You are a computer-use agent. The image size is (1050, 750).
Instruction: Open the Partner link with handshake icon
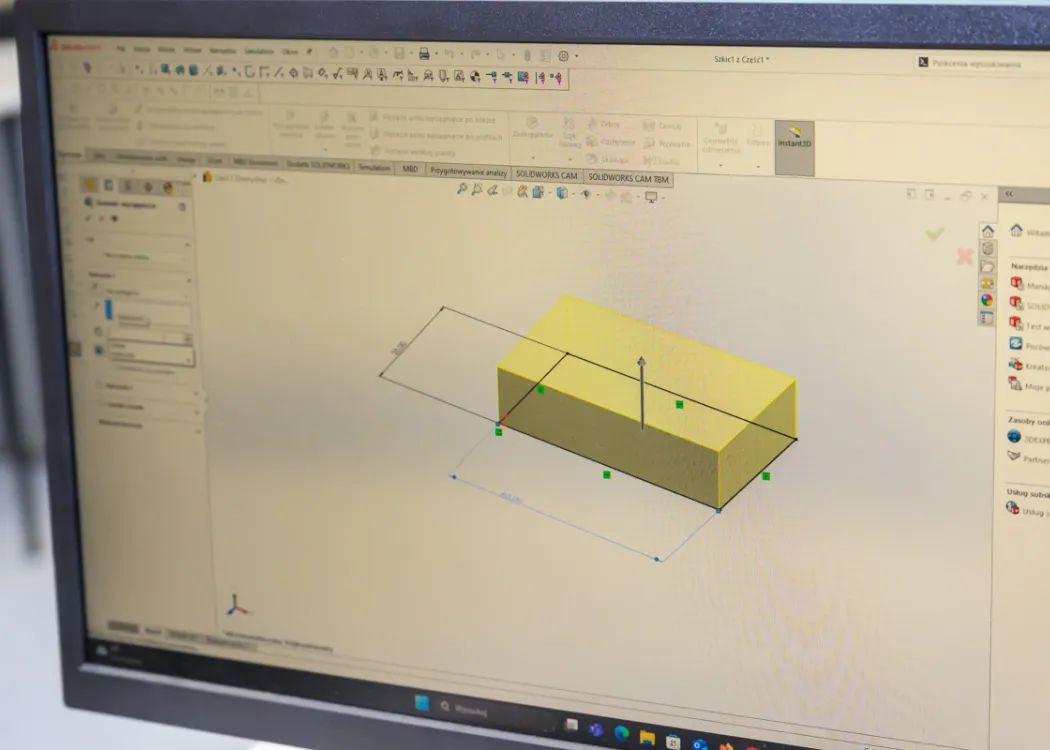[x=1029, y=458]
